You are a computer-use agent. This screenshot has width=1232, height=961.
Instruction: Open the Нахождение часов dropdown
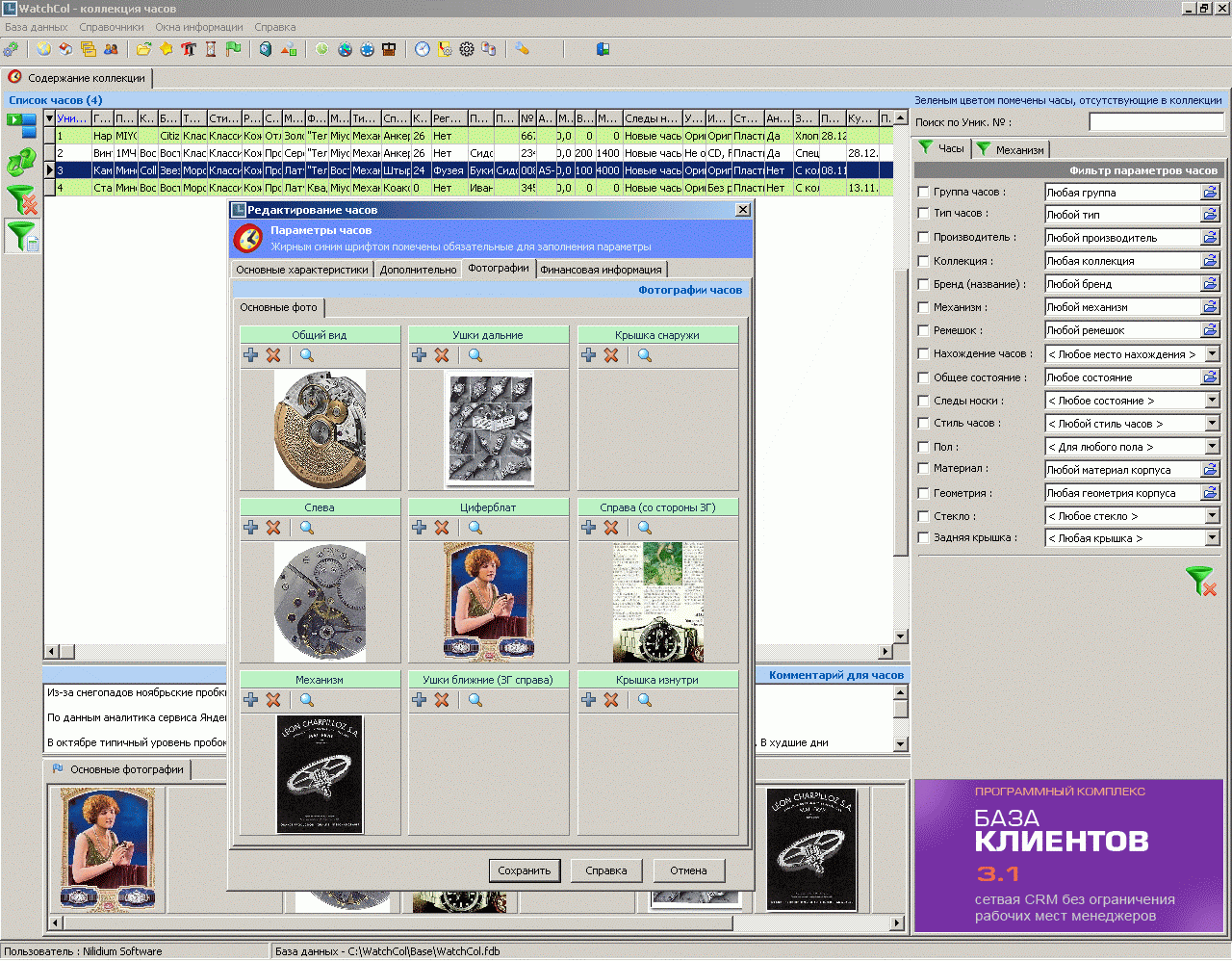(x=1212, y=354)
